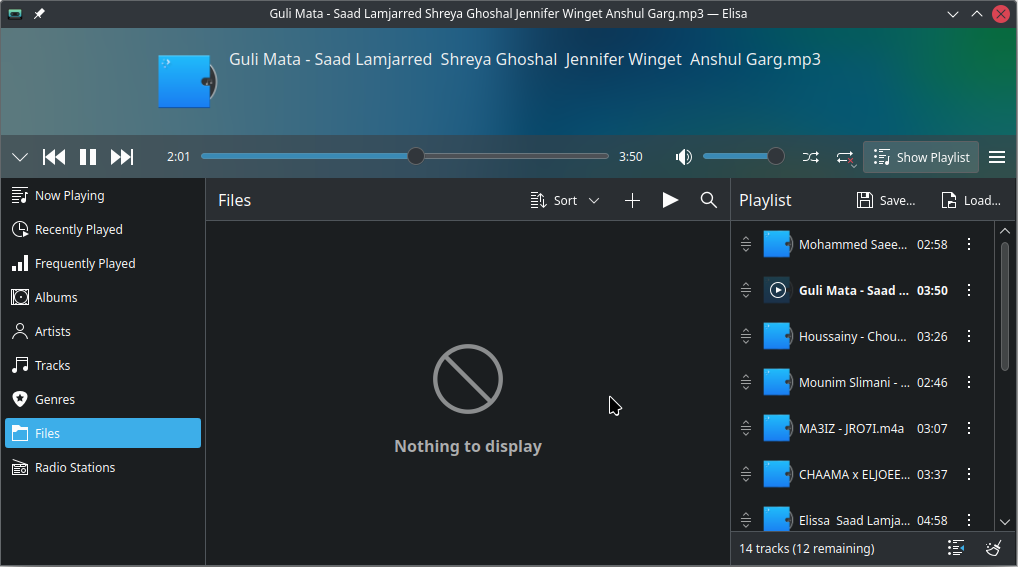Go to Albums view

[x=103, y=297]
